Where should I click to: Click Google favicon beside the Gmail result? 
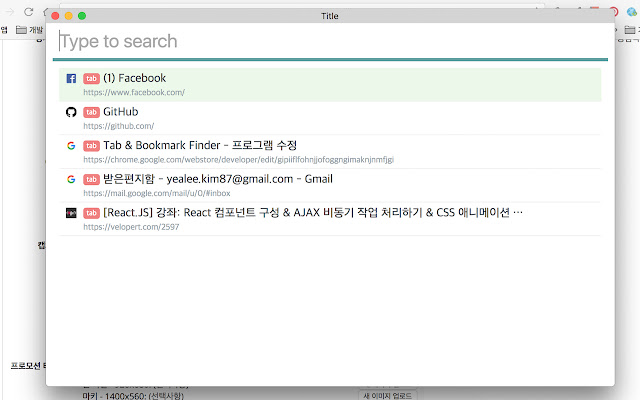pos(71,179)
